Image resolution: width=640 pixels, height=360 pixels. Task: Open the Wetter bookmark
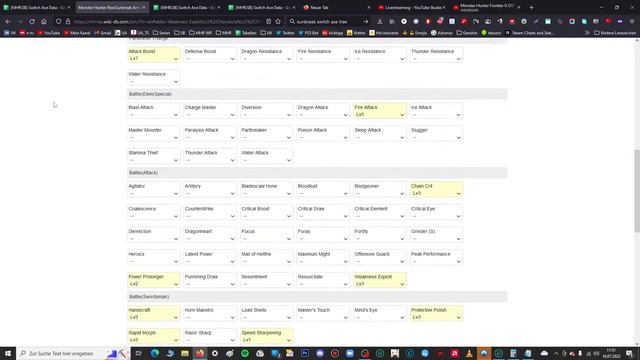point(357,33)
